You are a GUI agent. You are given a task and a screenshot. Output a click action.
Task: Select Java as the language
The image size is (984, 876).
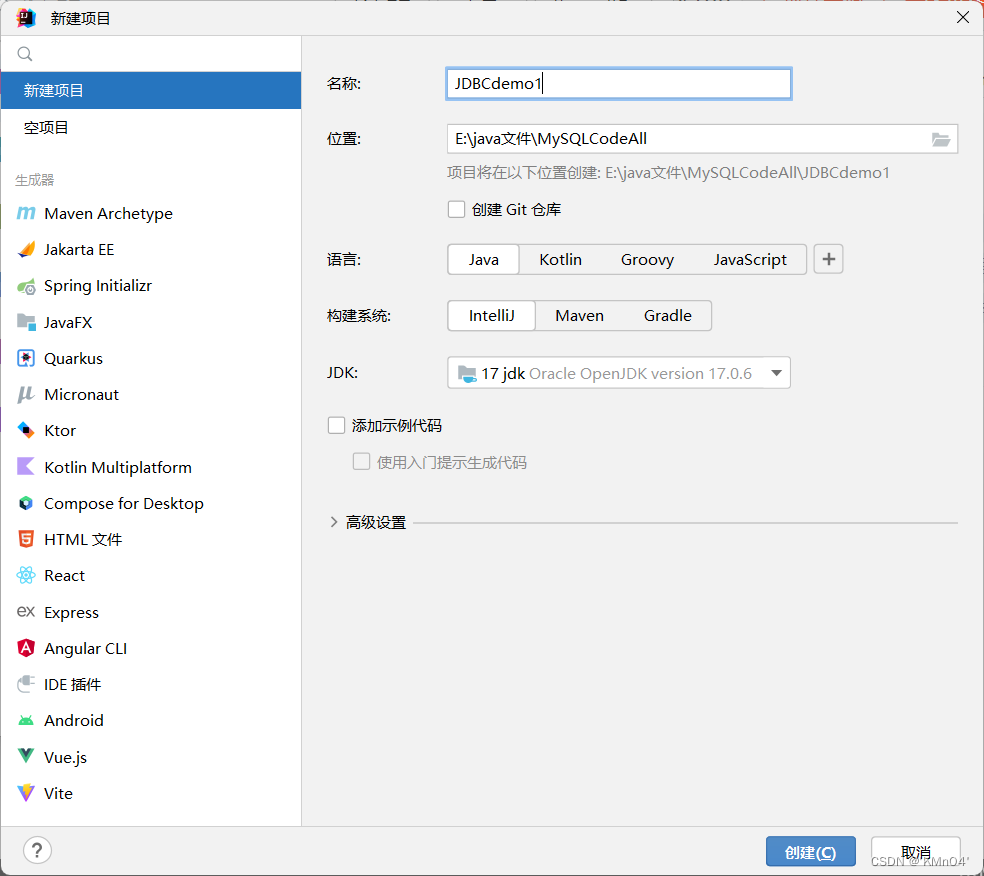pyautogui.click(x=483, y=260)
